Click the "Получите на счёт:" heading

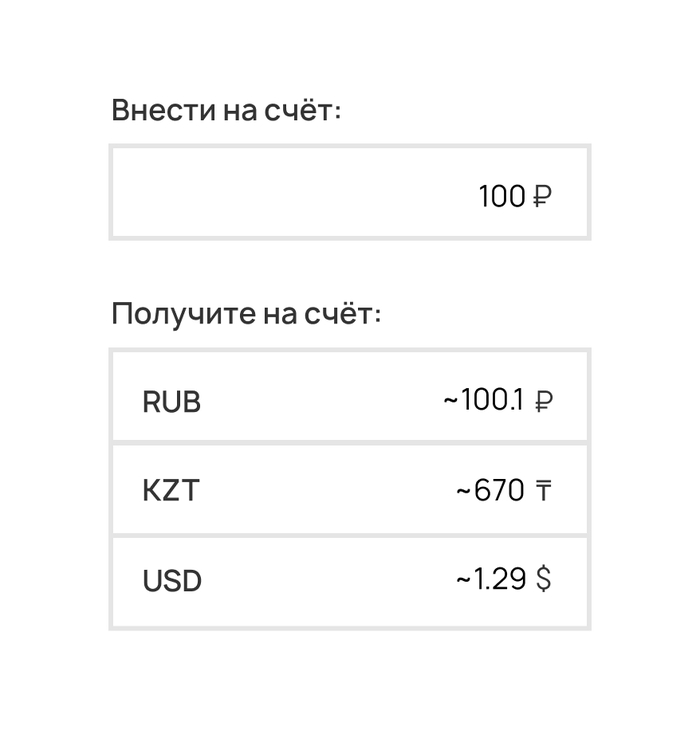tap(246, 314)
